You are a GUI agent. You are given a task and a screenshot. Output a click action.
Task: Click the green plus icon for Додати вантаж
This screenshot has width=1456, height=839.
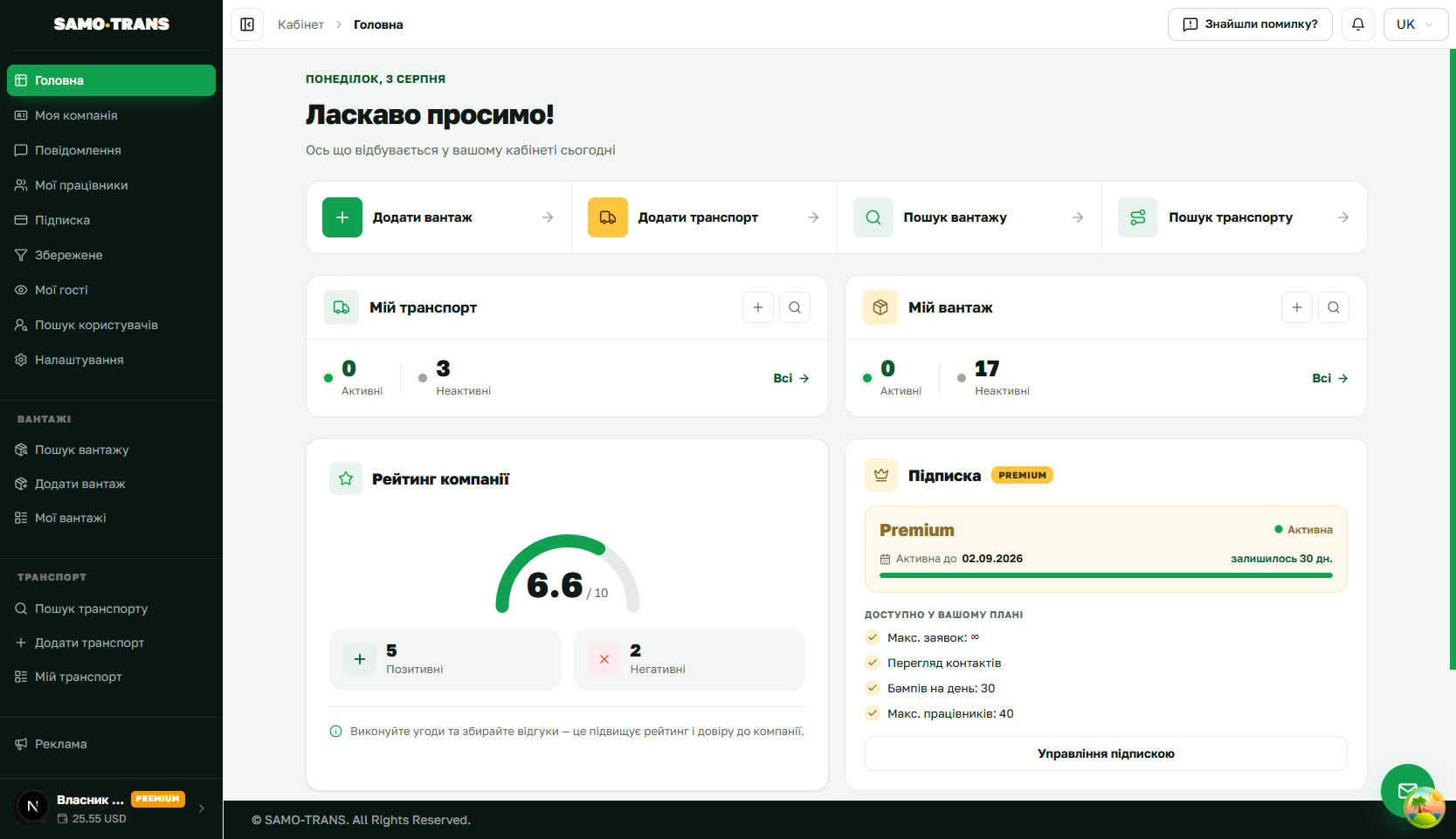pyautogui.click(x=342, y=217)
